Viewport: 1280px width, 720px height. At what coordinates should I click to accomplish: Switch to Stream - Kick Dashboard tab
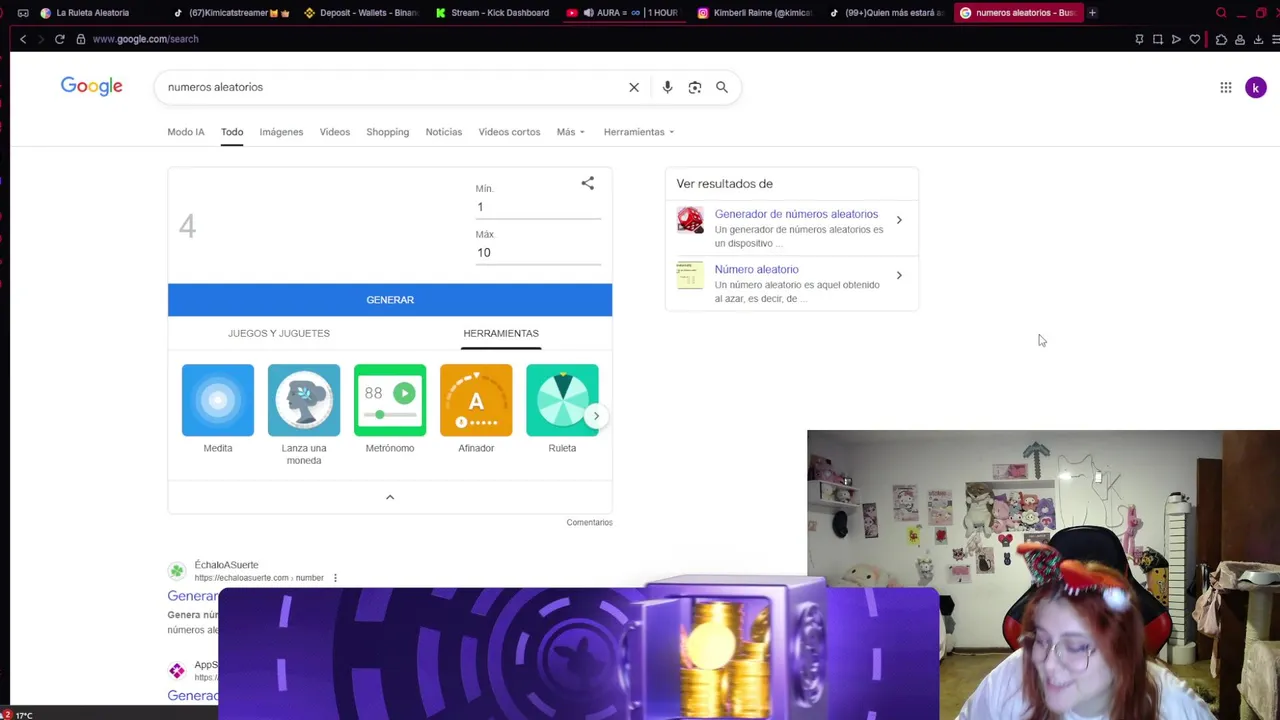[493, 13]
